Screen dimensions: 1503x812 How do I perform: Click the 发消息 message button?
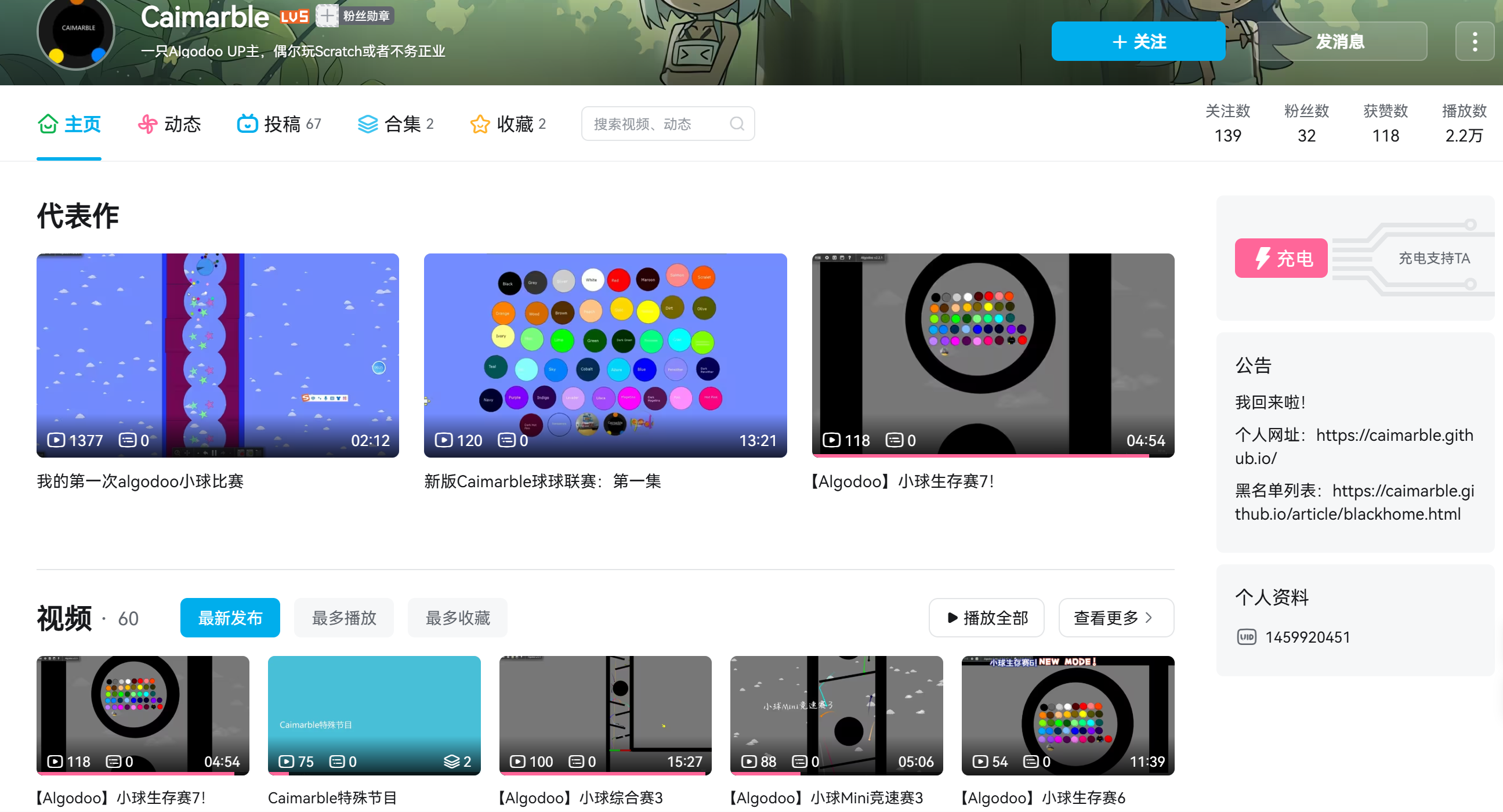click(1340, 41)
